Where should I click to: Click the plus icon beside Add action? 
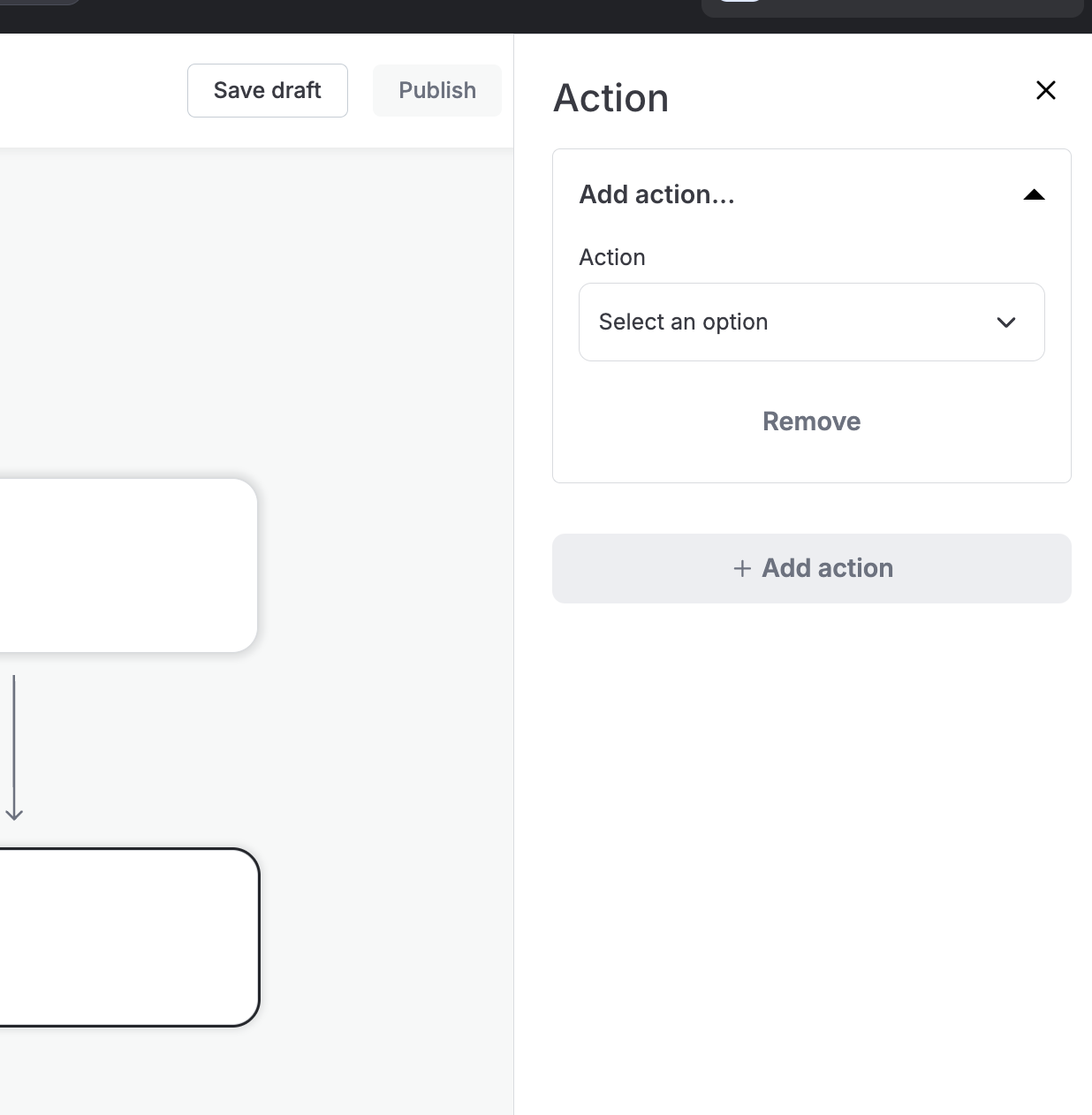742,568
